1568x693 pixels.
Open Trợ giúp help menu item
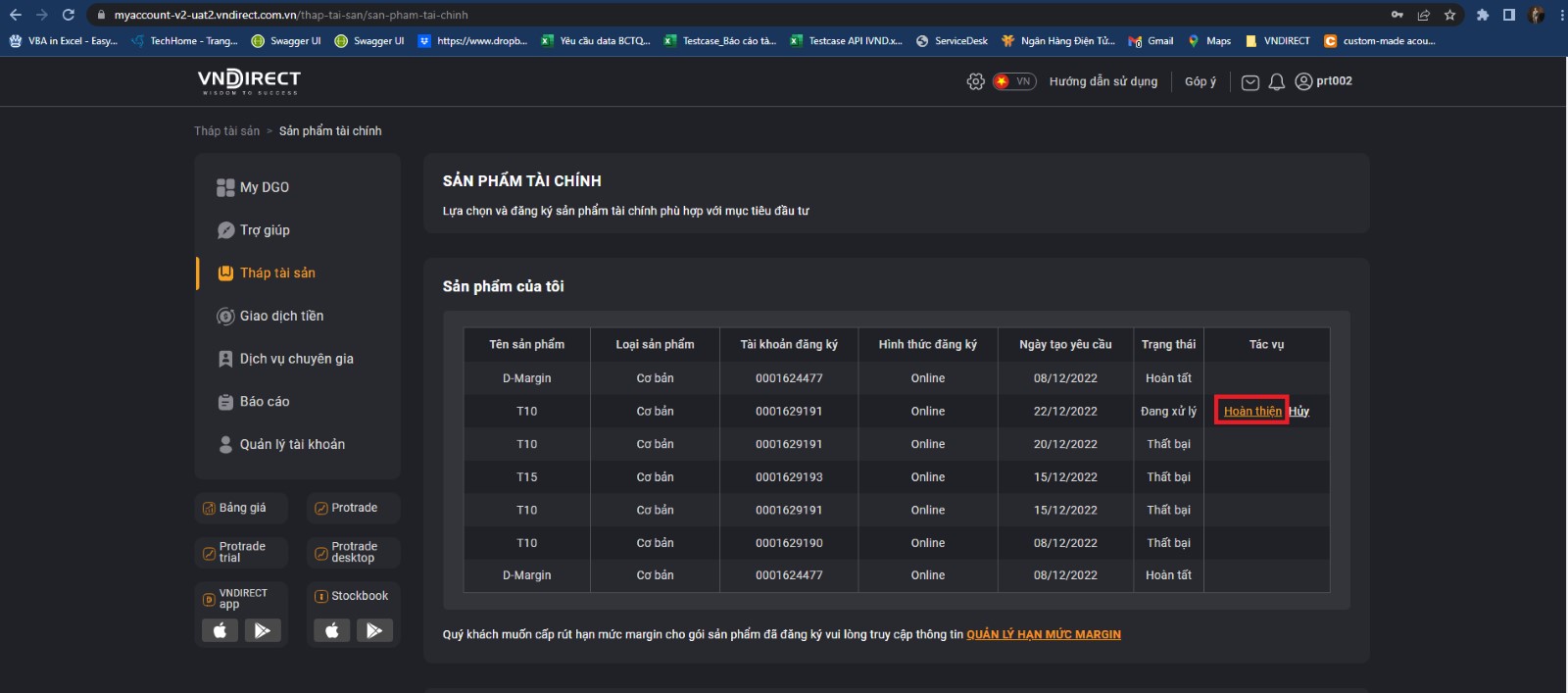[254, 230]
